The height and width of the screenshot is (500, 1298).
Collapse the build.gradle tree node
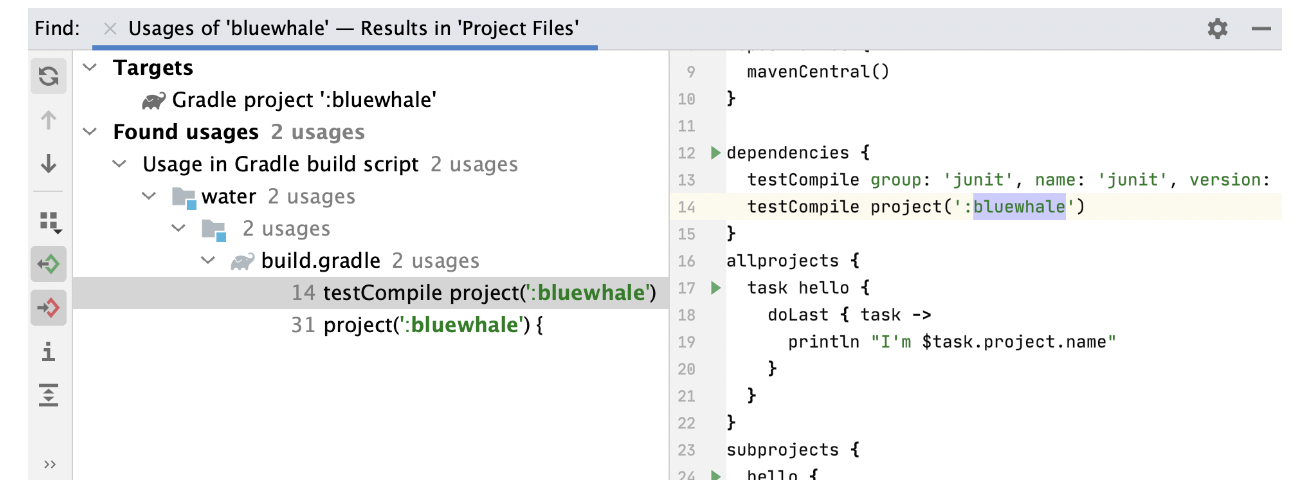[x=208, y=261]
